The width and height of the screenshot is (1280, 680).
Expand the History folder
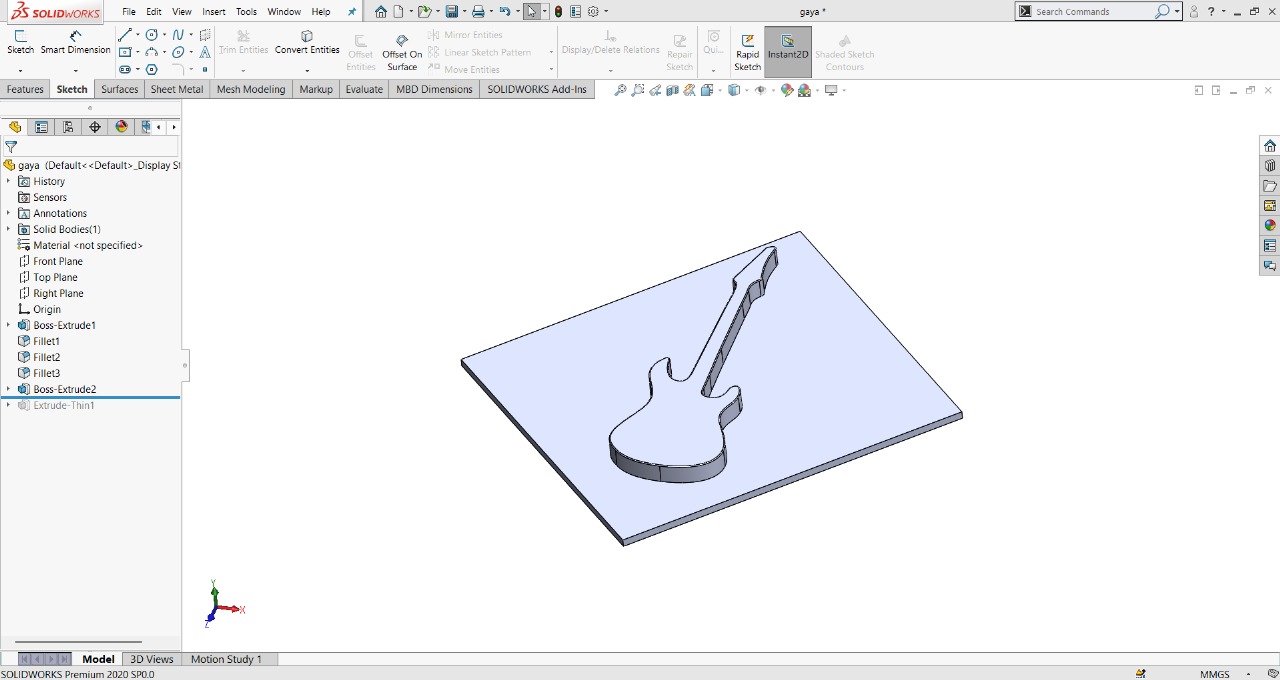(8, 181)
